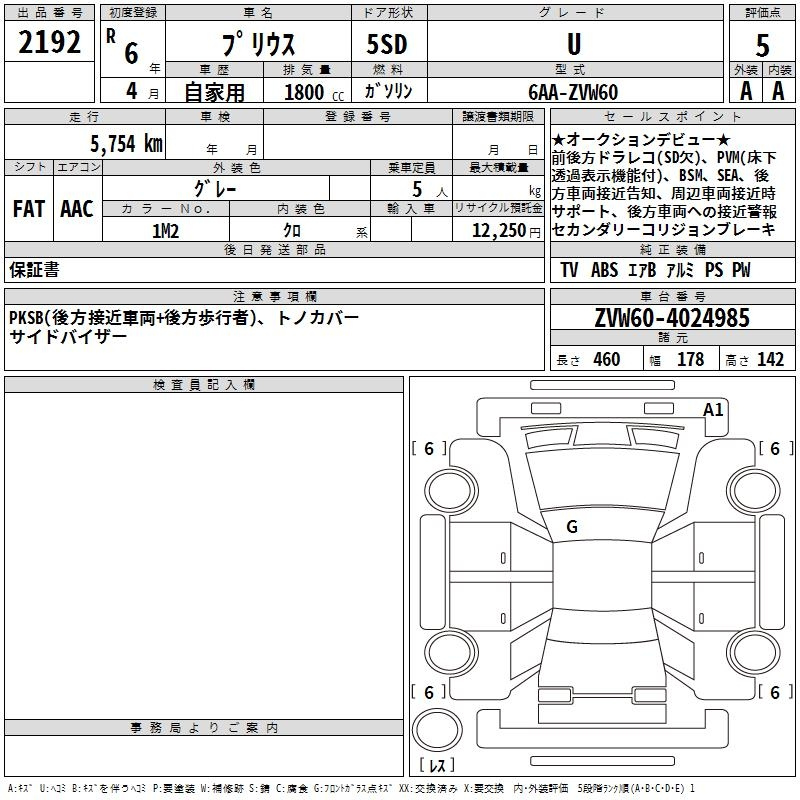800x800 pixels.
Task: Select the XX:交換済み legend entry
Action: pyautogui.click(x=428, y=788)
